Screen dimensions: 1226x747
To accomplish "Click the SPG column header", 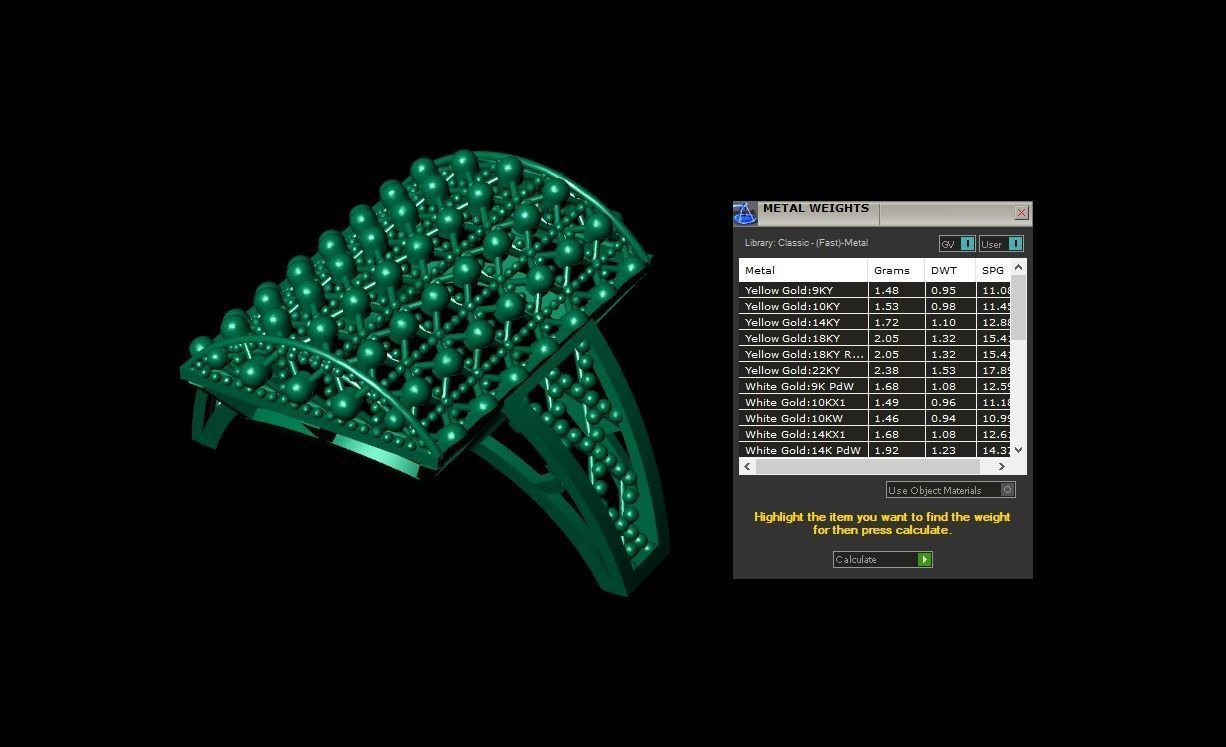I will tap(994, 270).
